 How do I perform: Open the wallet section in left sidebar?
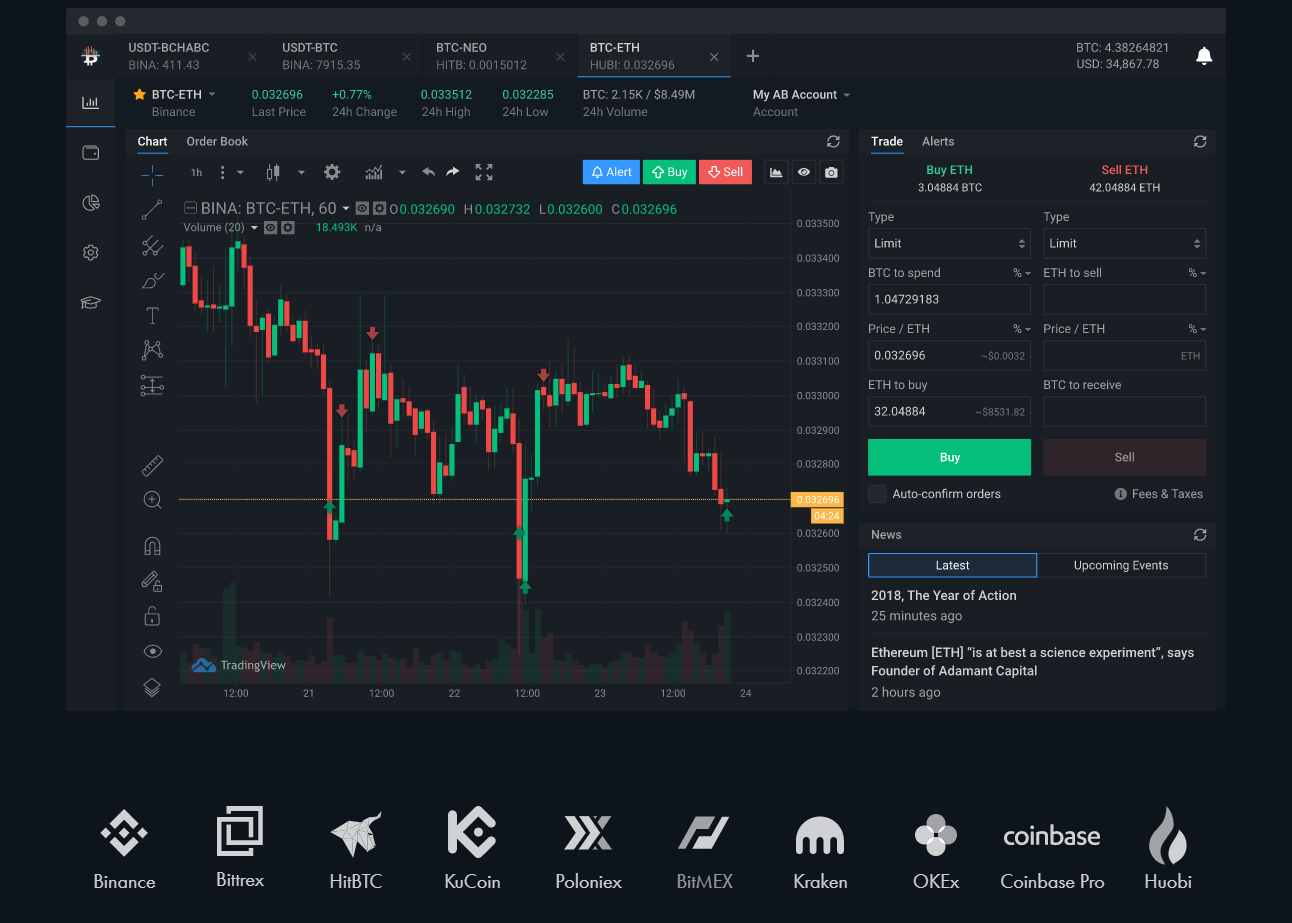click(90, 153)
